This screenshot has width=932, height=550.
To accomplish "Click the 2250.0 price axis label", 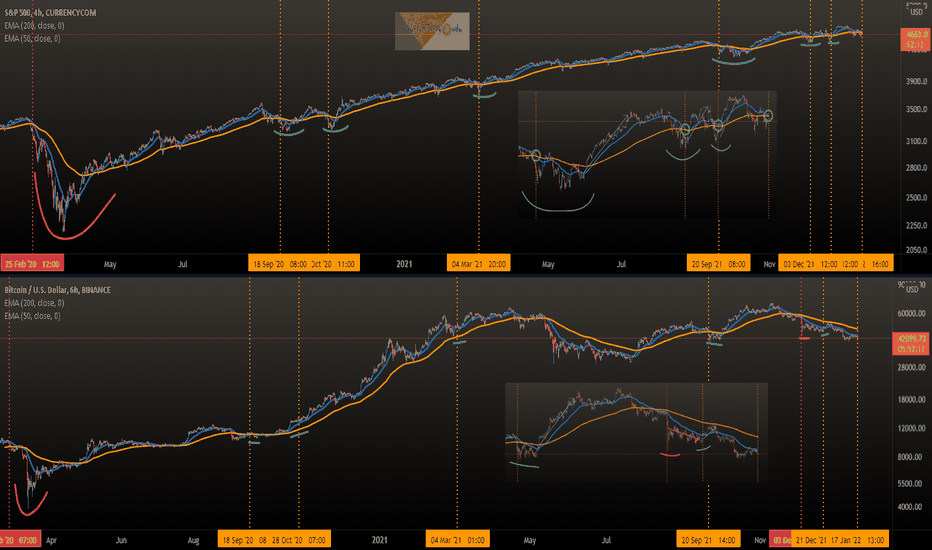I will pyautogui.click(x=916, y=225).
